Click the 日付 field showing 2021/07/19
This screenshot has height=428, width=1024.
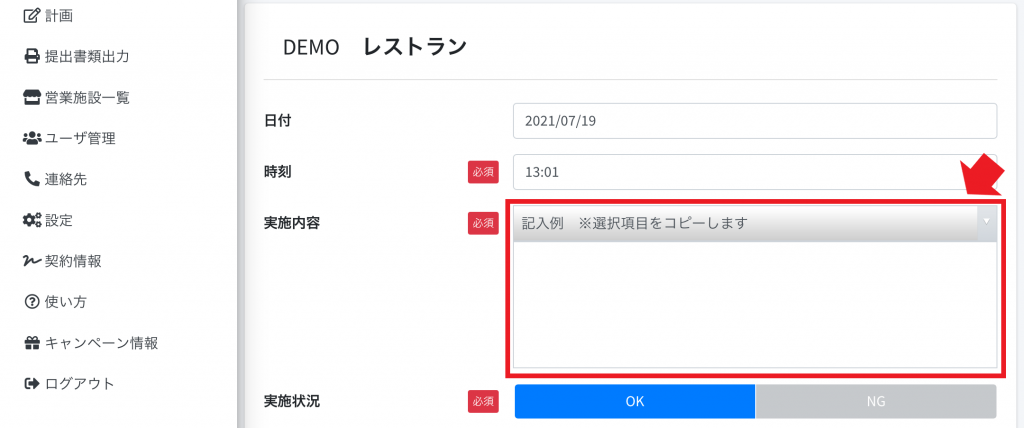click(x=755, y=121)
